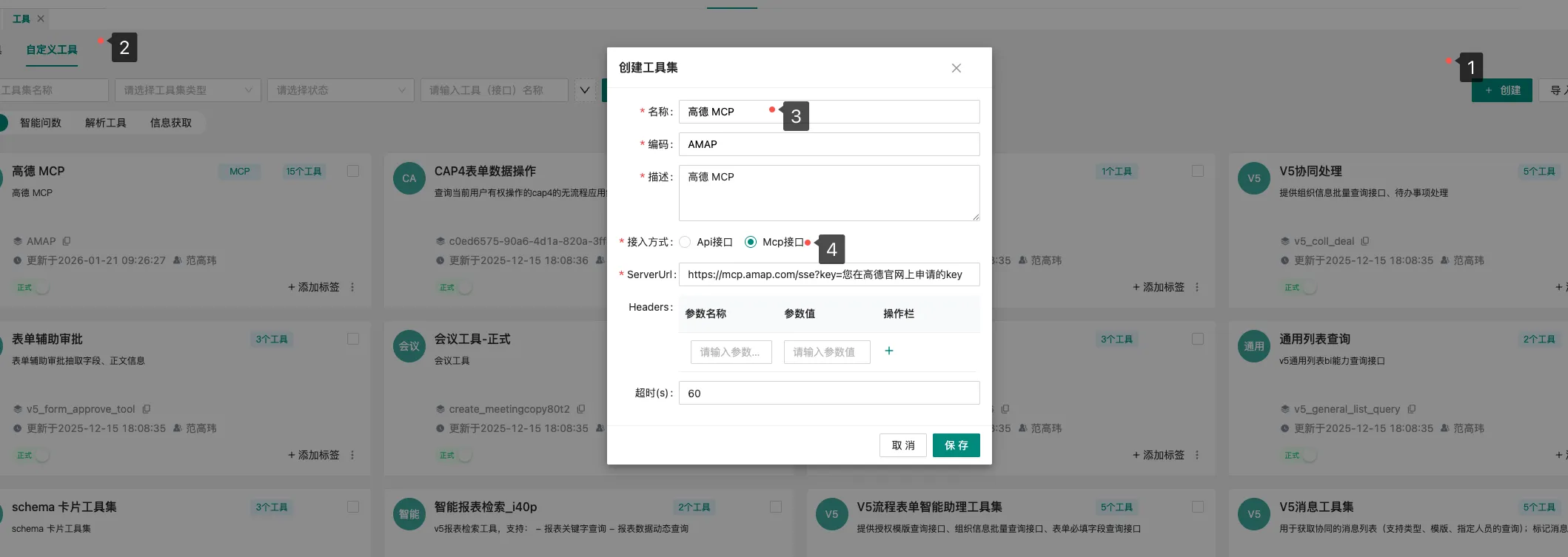The height and width of the screenshot is (557, 1568).
Task: Switch to the 自定义工具 tab
Action: (x=52, y=50)
